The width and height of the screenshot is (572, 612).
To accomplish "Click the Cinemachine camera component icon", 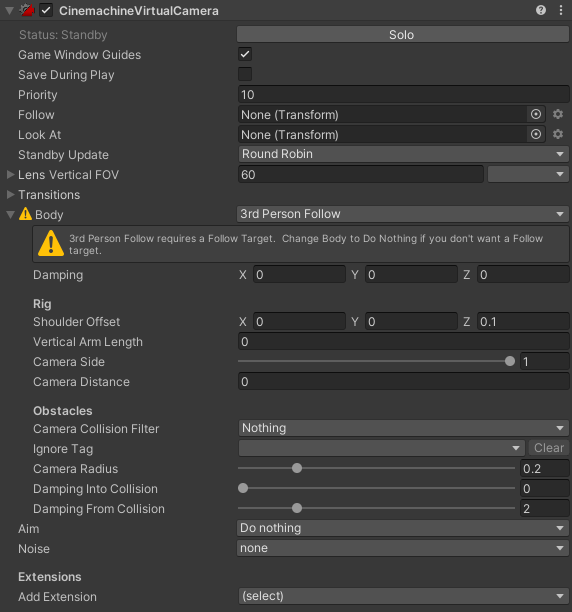I will (x=27, y=10).
